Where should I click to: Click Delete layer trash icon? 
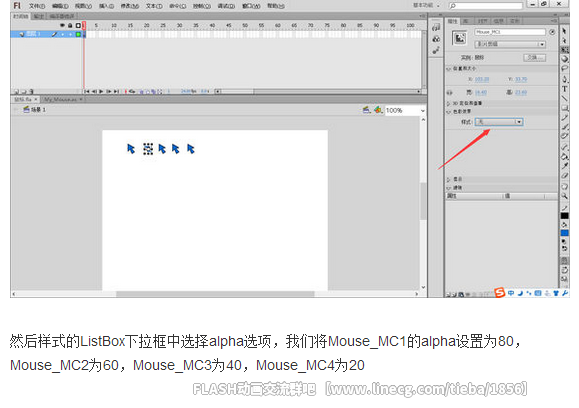31,91
